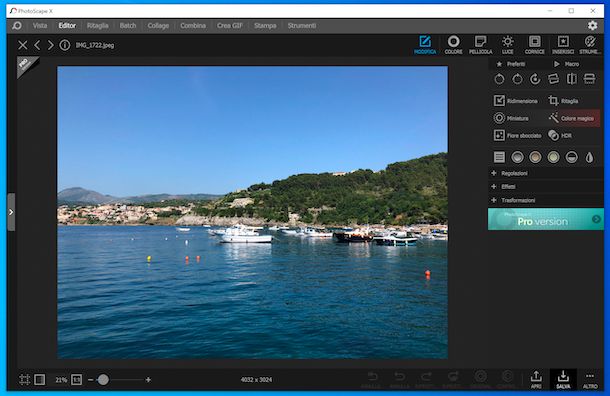The image size is (610, 396).
Task: Click the PhotoScape search magnifier icon
Action: 17,26
